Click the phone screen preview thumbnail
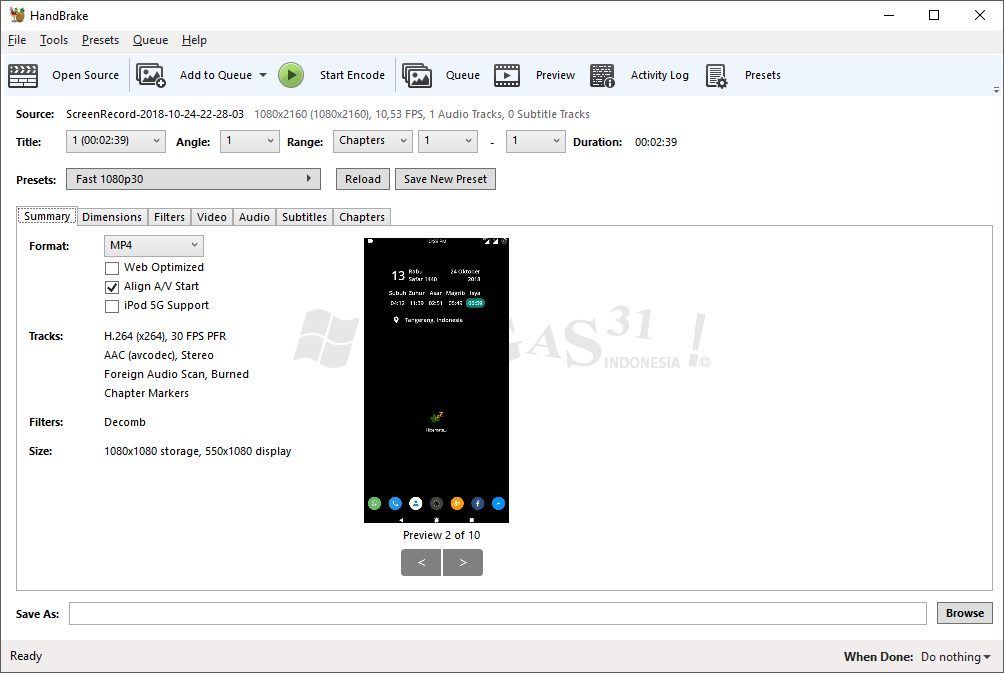The width and height of the screenshot is (1004, 673). [436, 380]
